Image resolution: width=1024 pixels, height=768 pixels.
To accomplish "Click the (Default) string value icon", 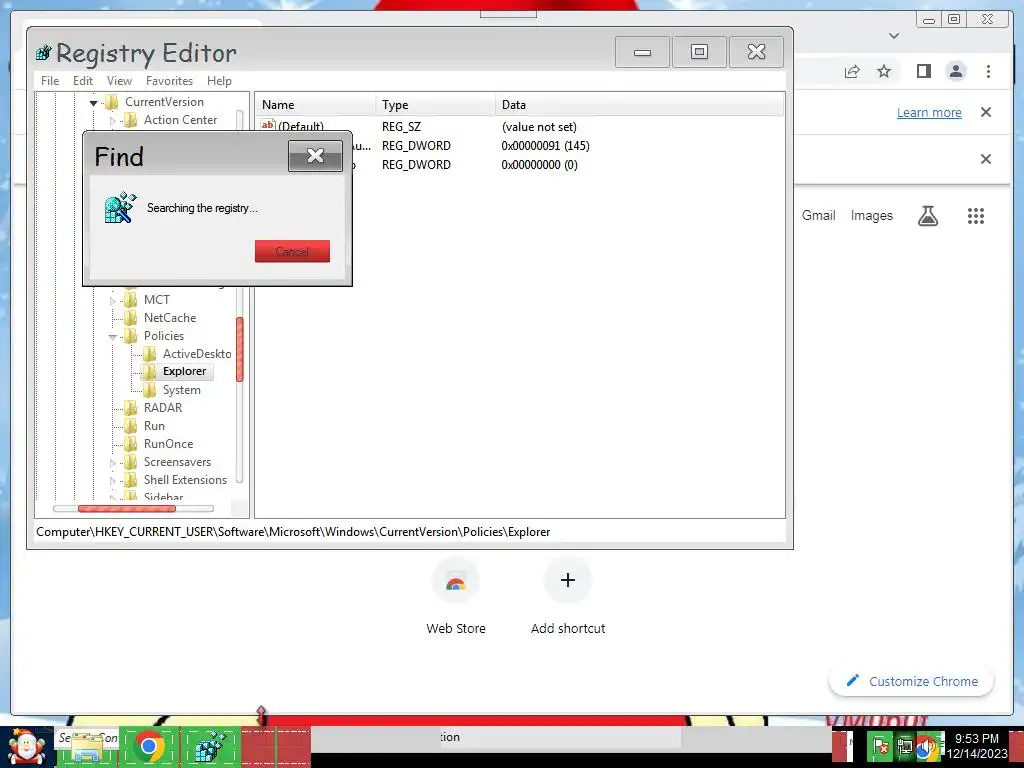I will [x=268, y=125].
